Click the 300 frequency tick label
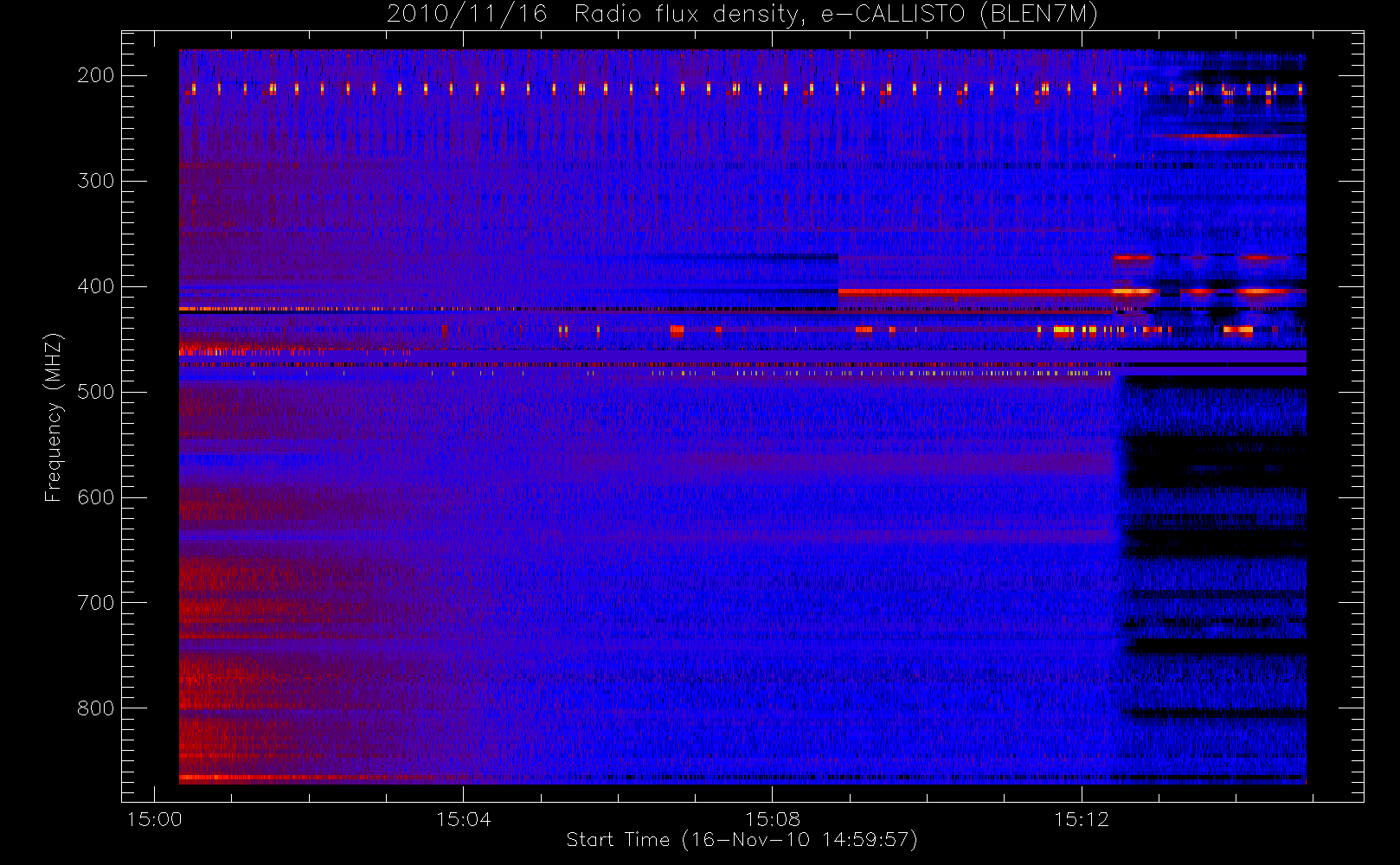 tap(96, 181)
